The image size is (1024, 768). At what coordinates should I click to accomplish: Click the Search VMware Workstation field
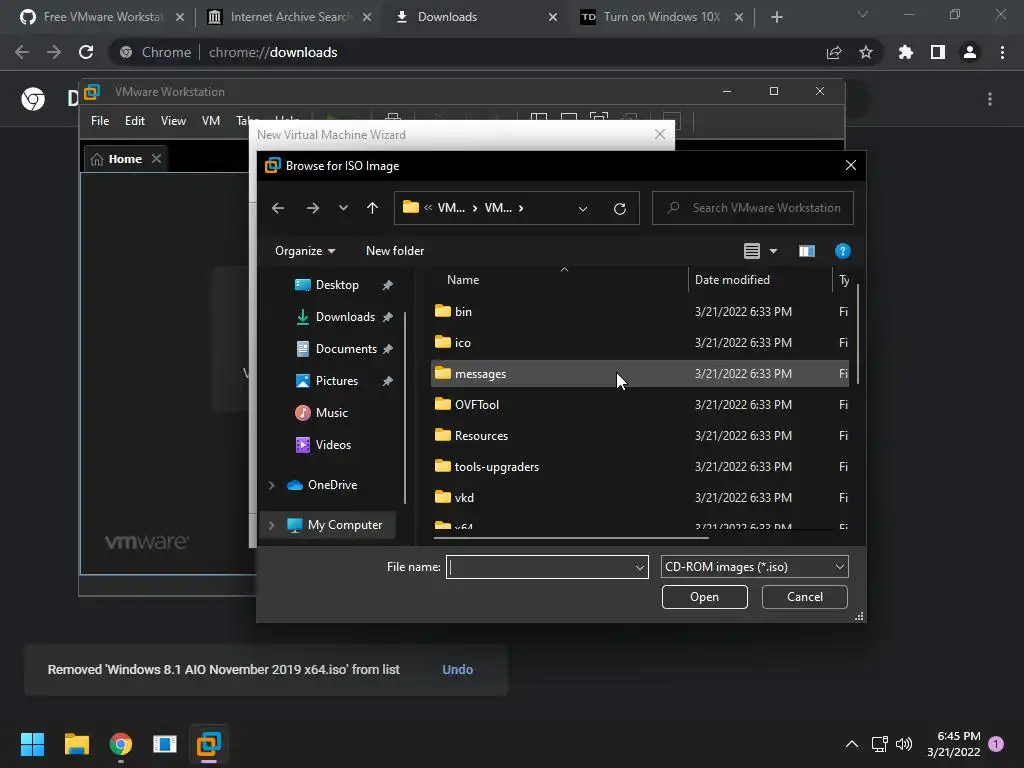752,208
